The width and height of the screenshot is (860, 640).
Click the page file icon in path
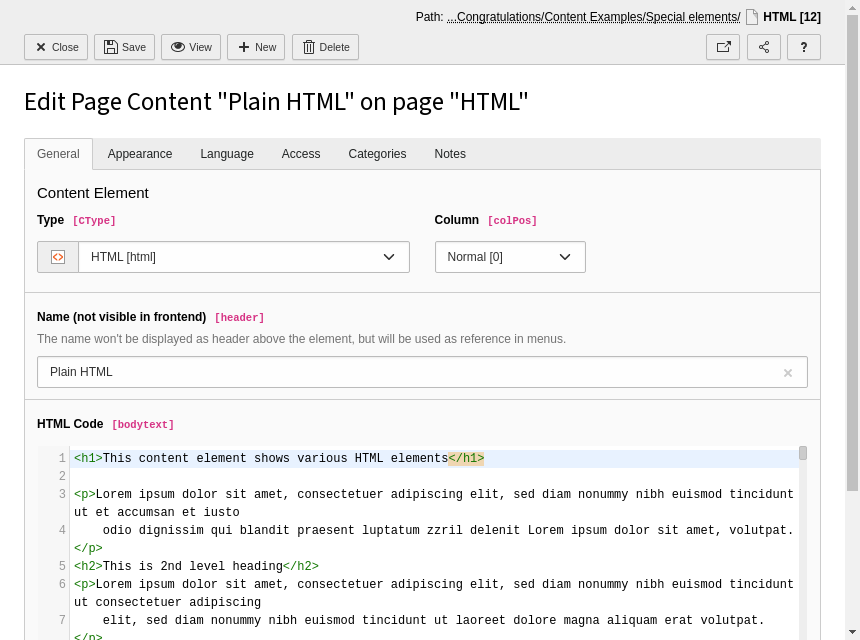tap(752, 17)
